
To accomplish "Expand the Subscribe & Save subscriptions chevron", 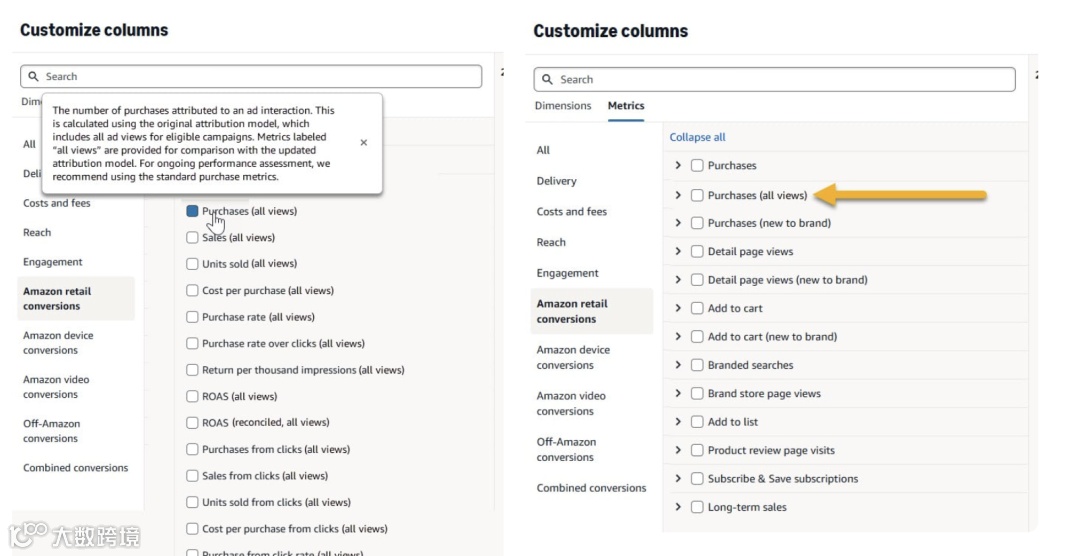I will [678, 479].
